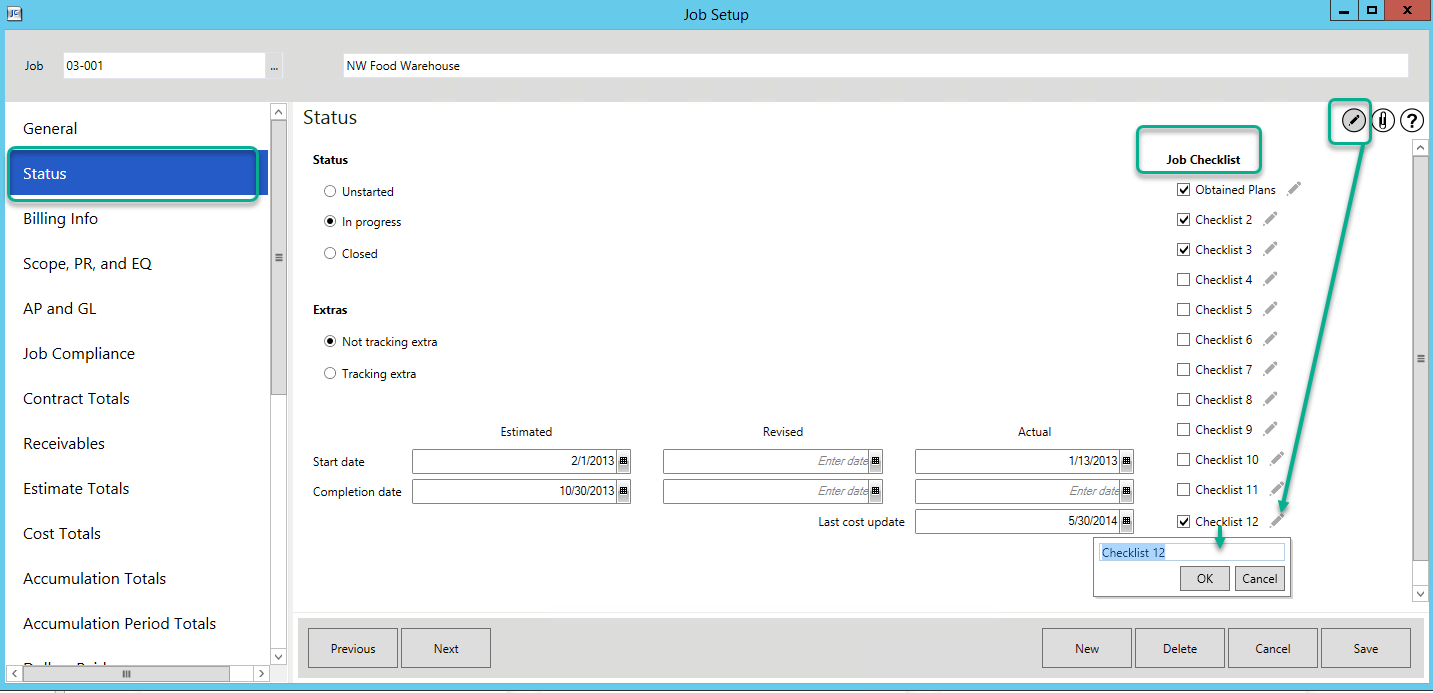Viewport: 1433px width, 693px height.
Task: Click OK in the checklist rename popup
Action: click(x=1205, y=578)
